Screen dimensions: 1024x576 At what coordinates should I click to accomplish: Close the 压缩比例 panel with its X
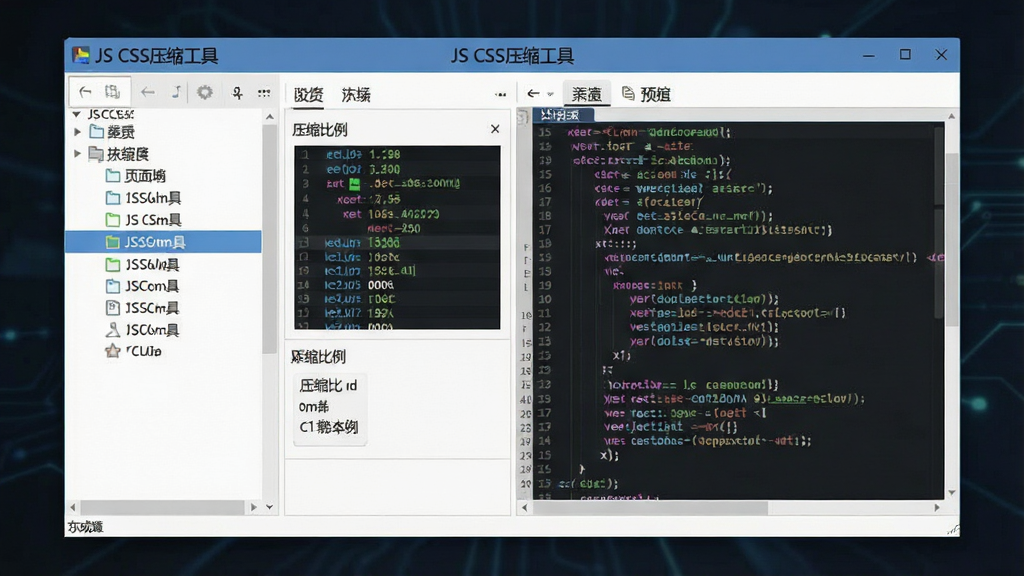click(x=495, y=129)
